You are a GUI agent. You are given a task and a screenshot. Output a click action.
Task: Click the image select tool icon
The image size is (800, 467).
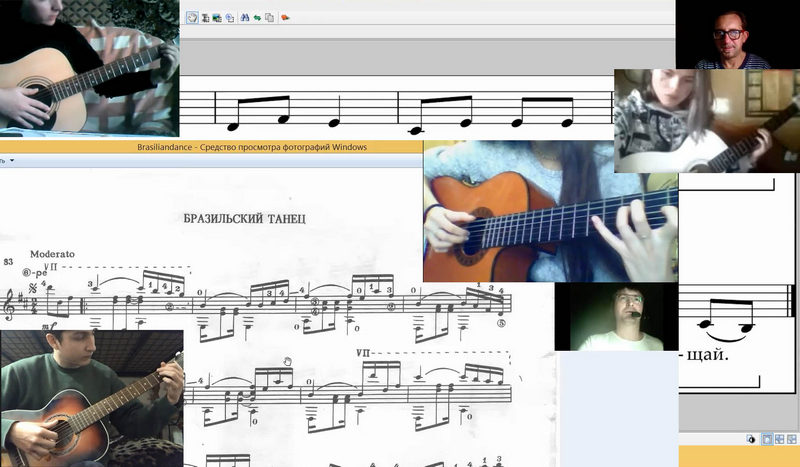point(217,18)
